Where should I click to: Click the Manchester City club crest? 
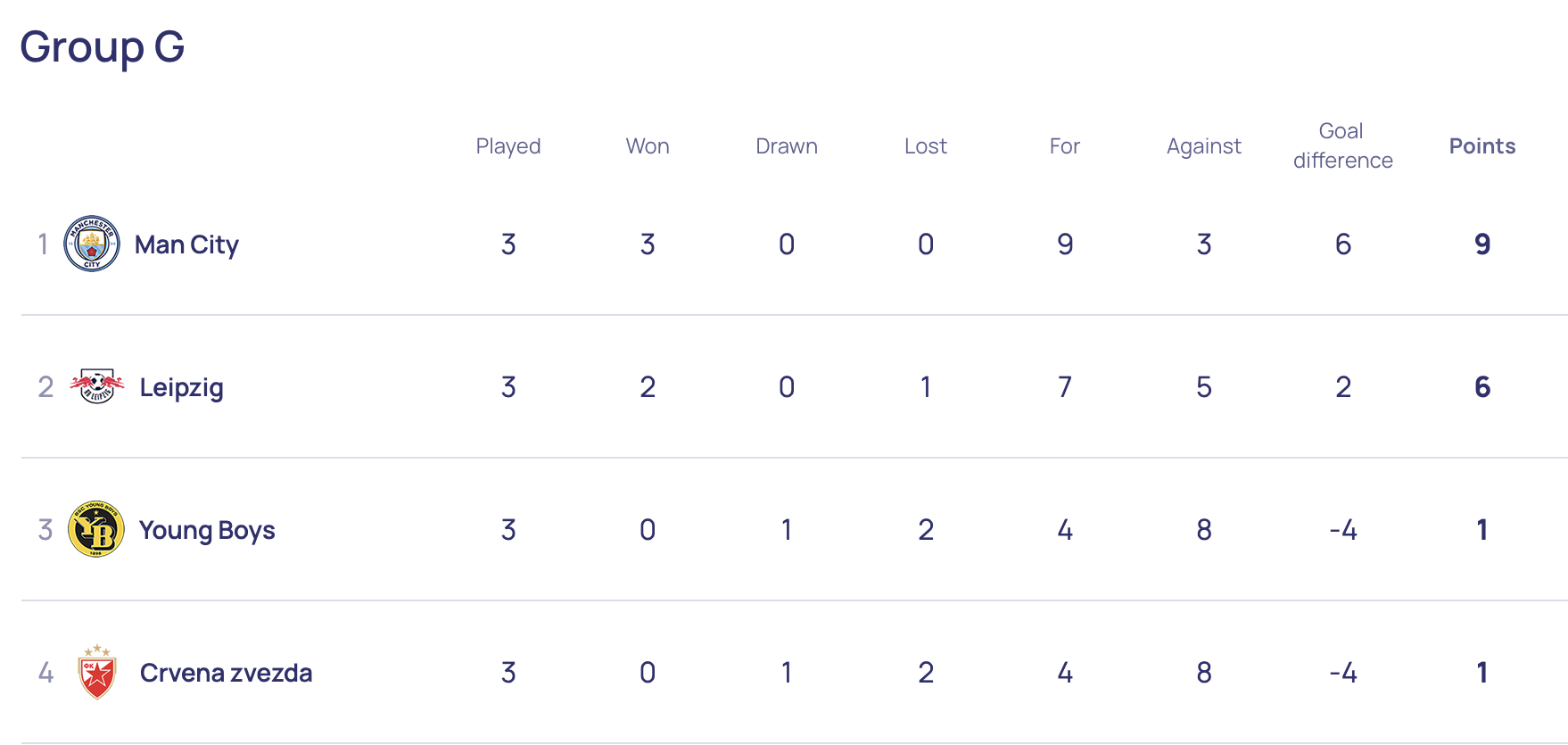tap(92, 244)
